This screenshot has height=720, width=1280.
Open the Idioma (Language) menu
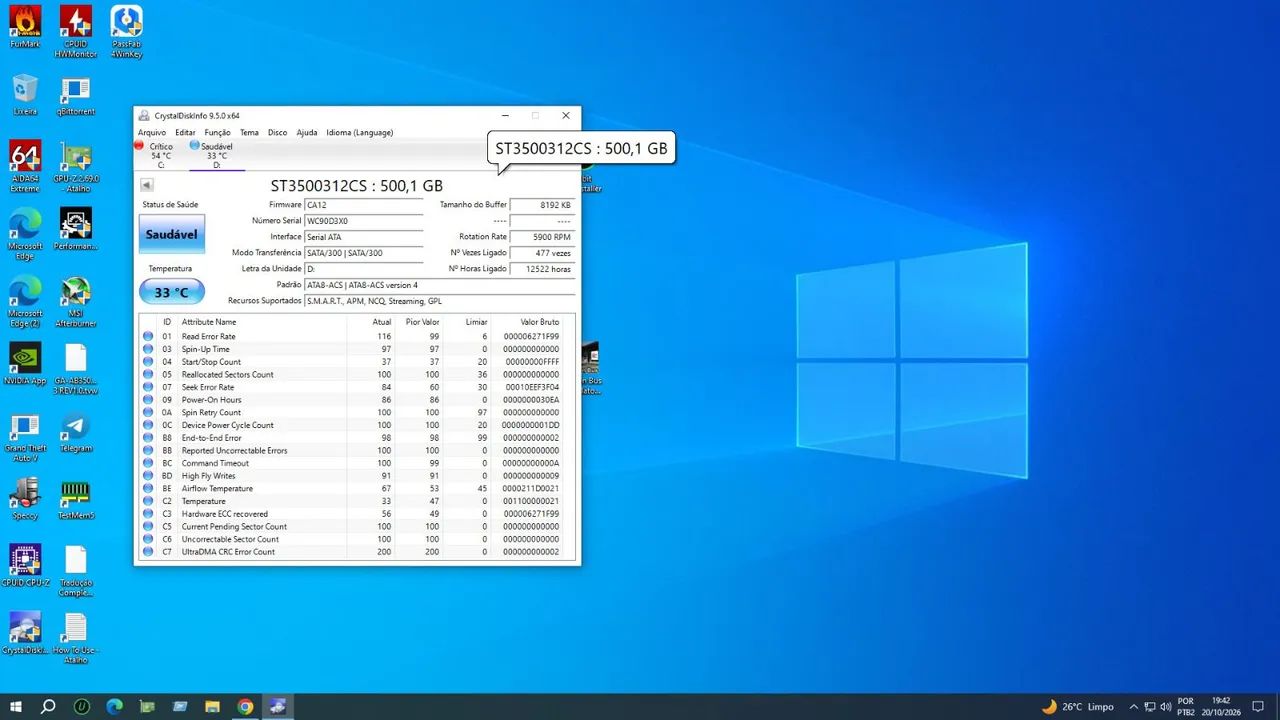point(359,132)
